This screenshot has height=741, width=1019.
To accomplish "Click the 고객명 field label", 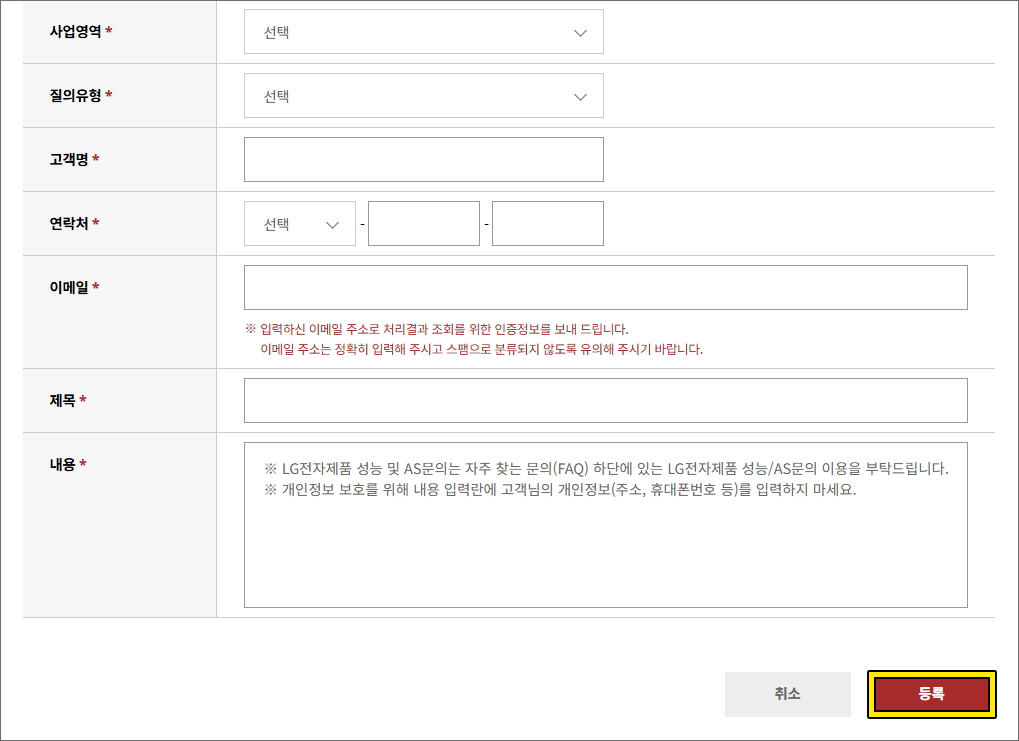I will [x=69, y=160].
